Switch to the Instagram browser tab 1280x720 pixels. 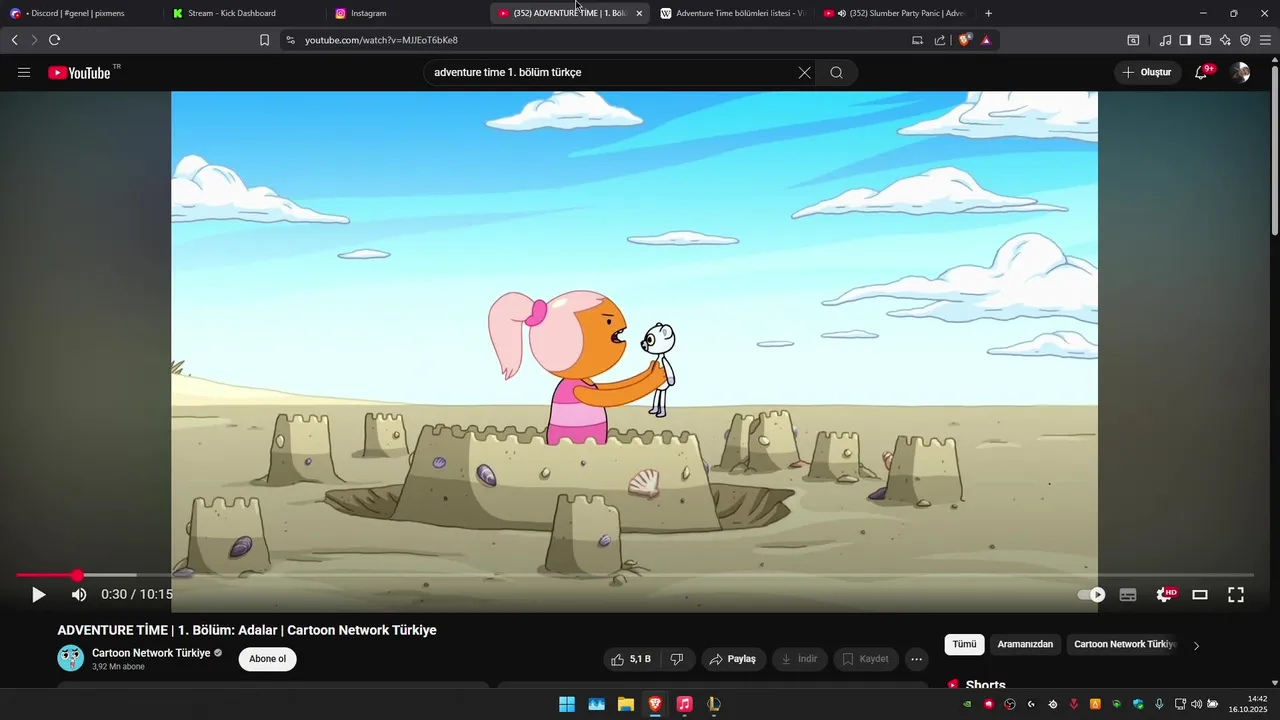tap(405, 13)
